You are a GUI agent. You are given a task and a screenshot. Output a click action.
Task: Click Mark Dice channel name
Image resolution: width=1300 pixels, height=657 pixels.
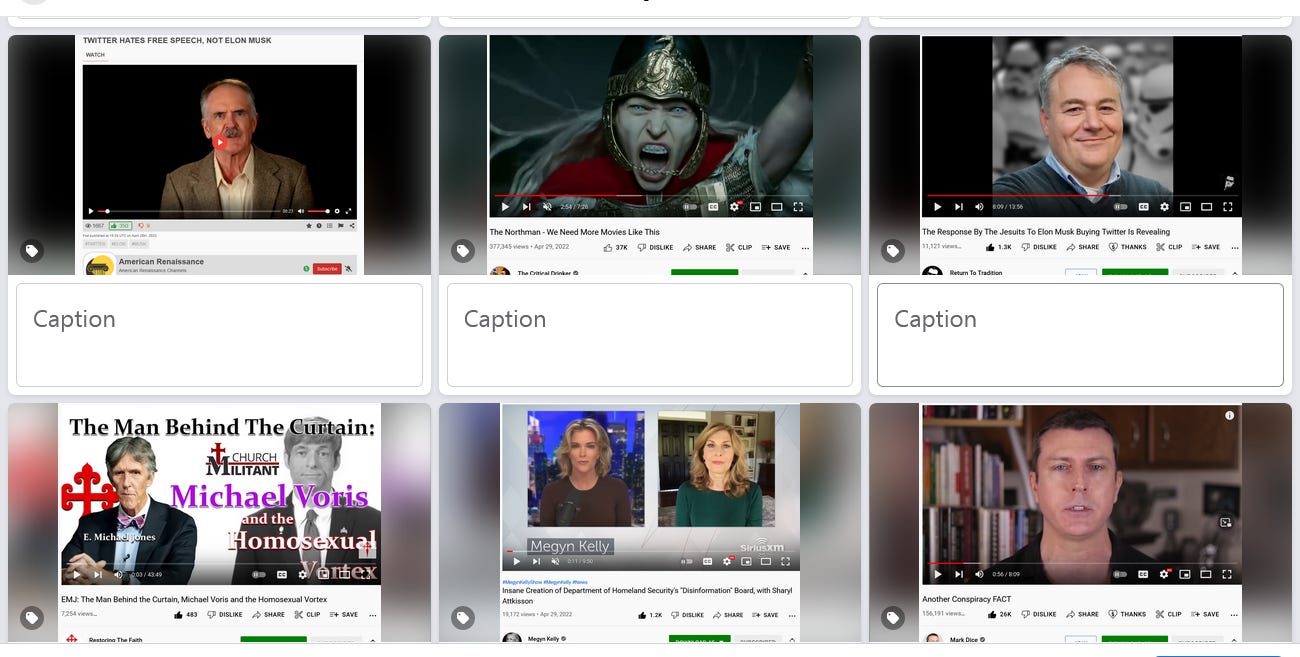(964, 640)
